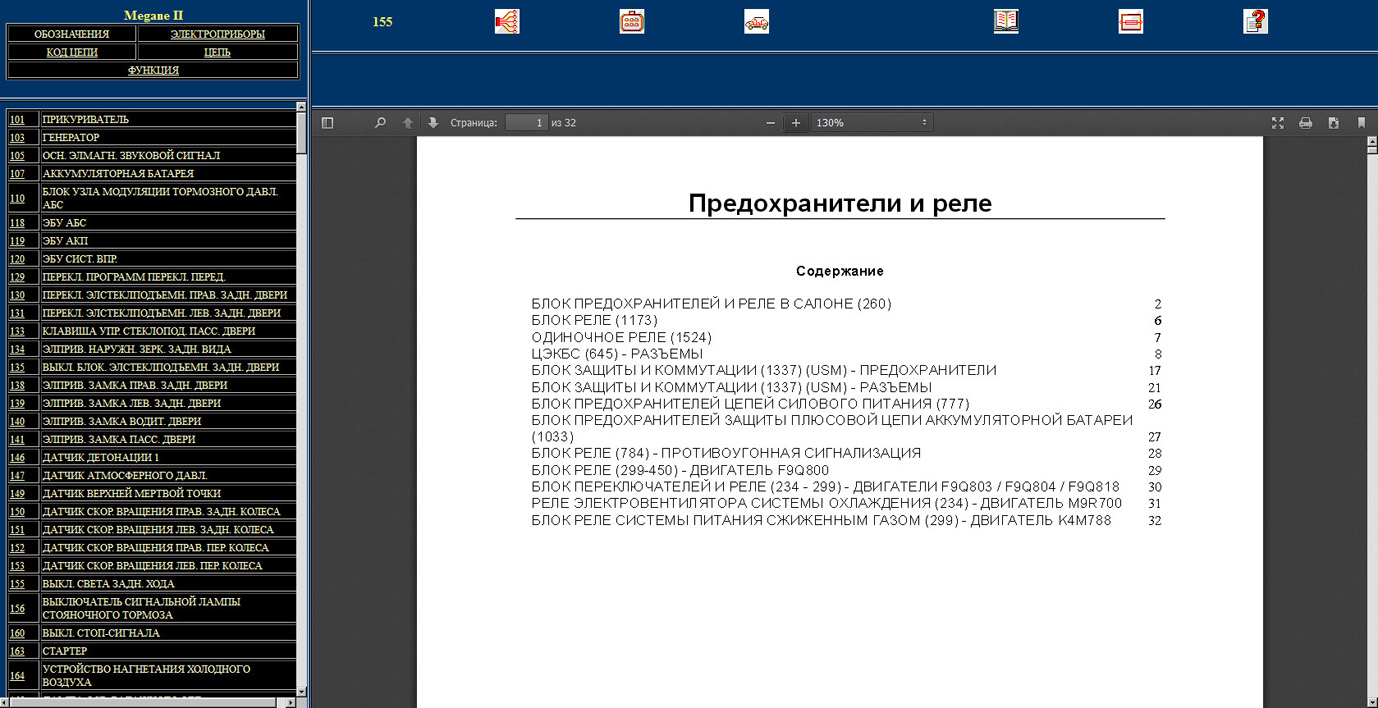Image resolution: width=1378 pixels, height=708 pixels.
Task: Open component link 103 ГЕНЕРАТОР
Action: [17, 137]
